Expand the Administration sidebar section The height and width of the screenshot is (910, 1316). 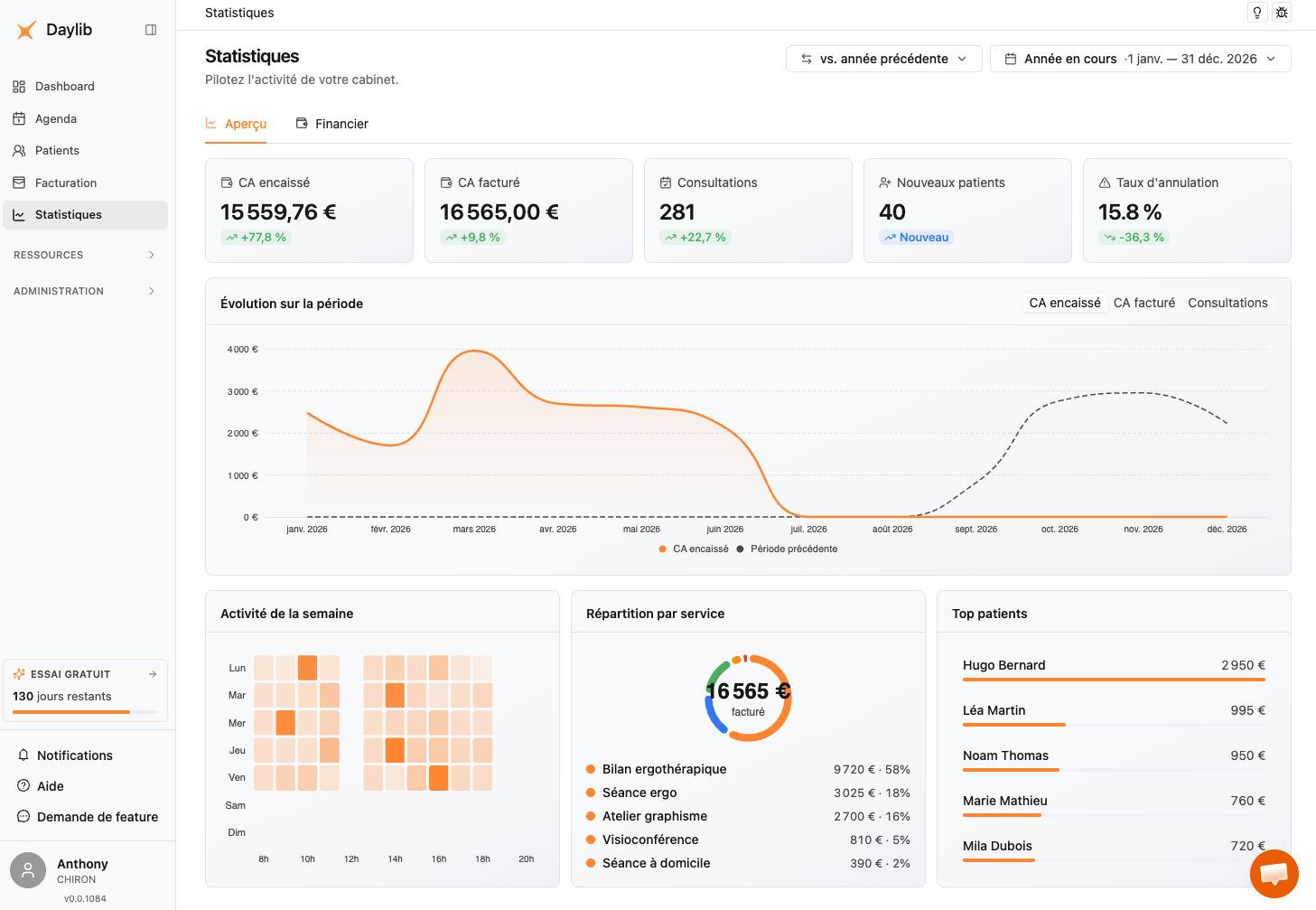tap(85, 291)
